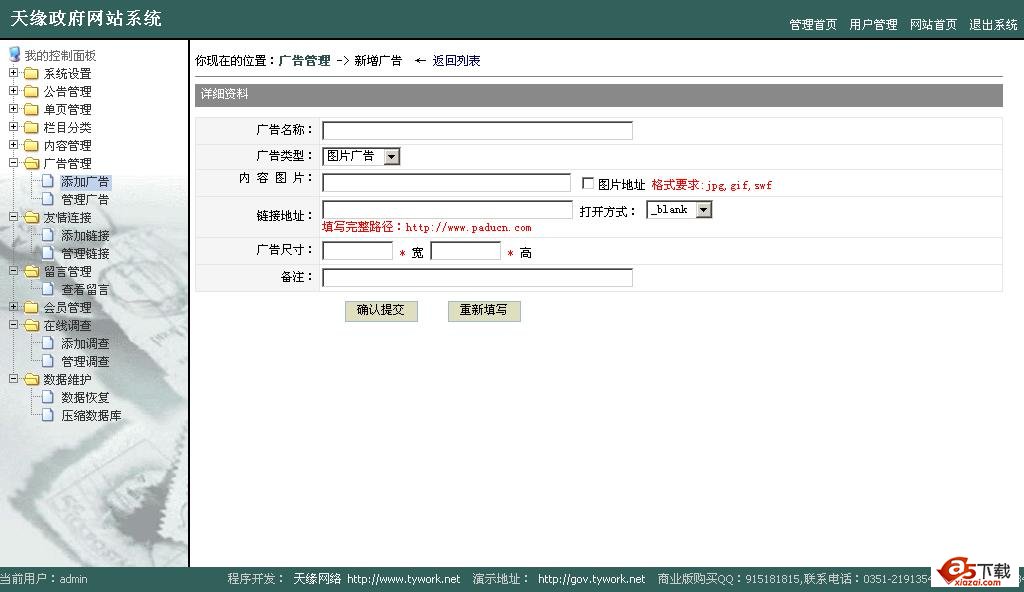Click the 添加广告 page icon
This screenshot has height=592, width=1024.
[48, 182]
